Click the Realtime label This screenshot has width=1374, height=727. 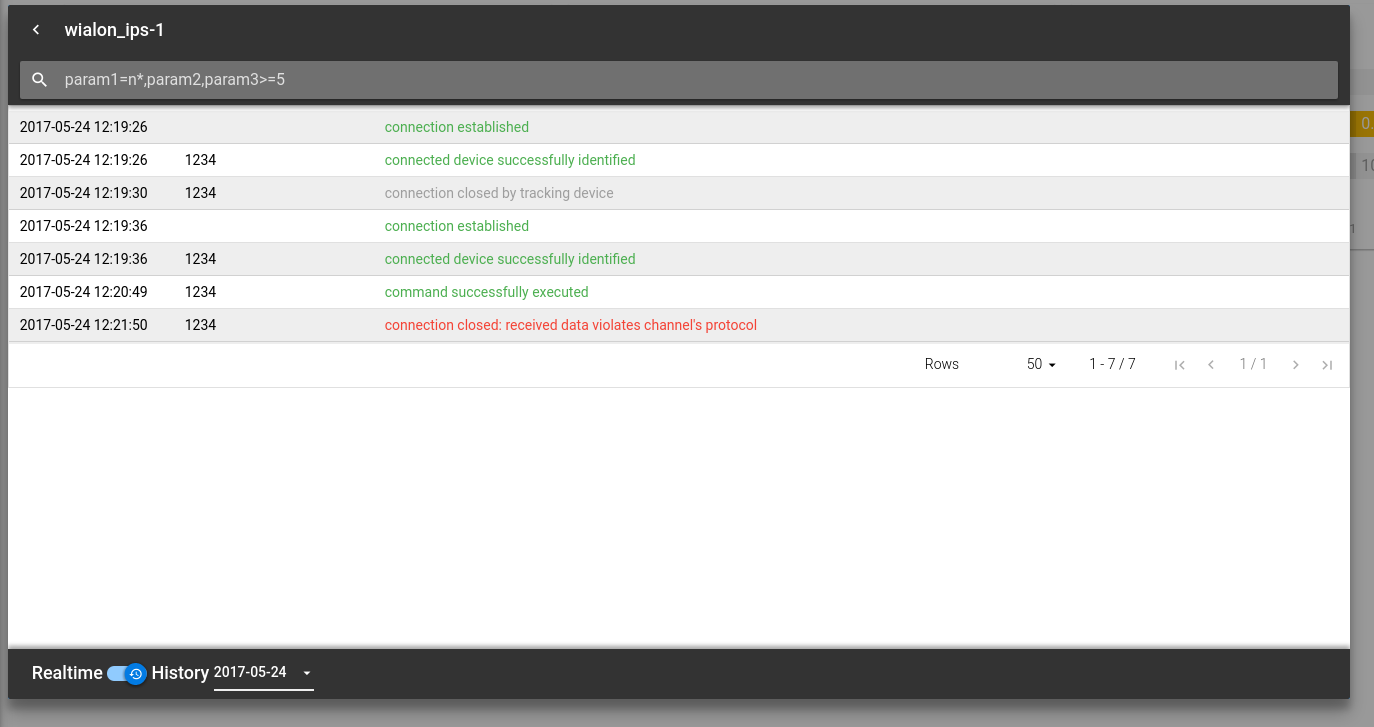(67, 673)
